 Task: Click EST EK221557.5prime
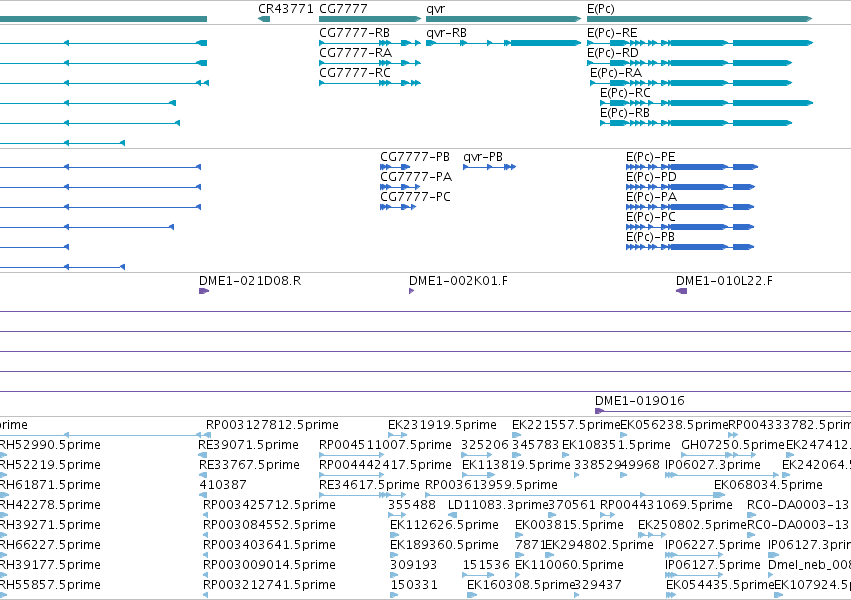point(566,425)
